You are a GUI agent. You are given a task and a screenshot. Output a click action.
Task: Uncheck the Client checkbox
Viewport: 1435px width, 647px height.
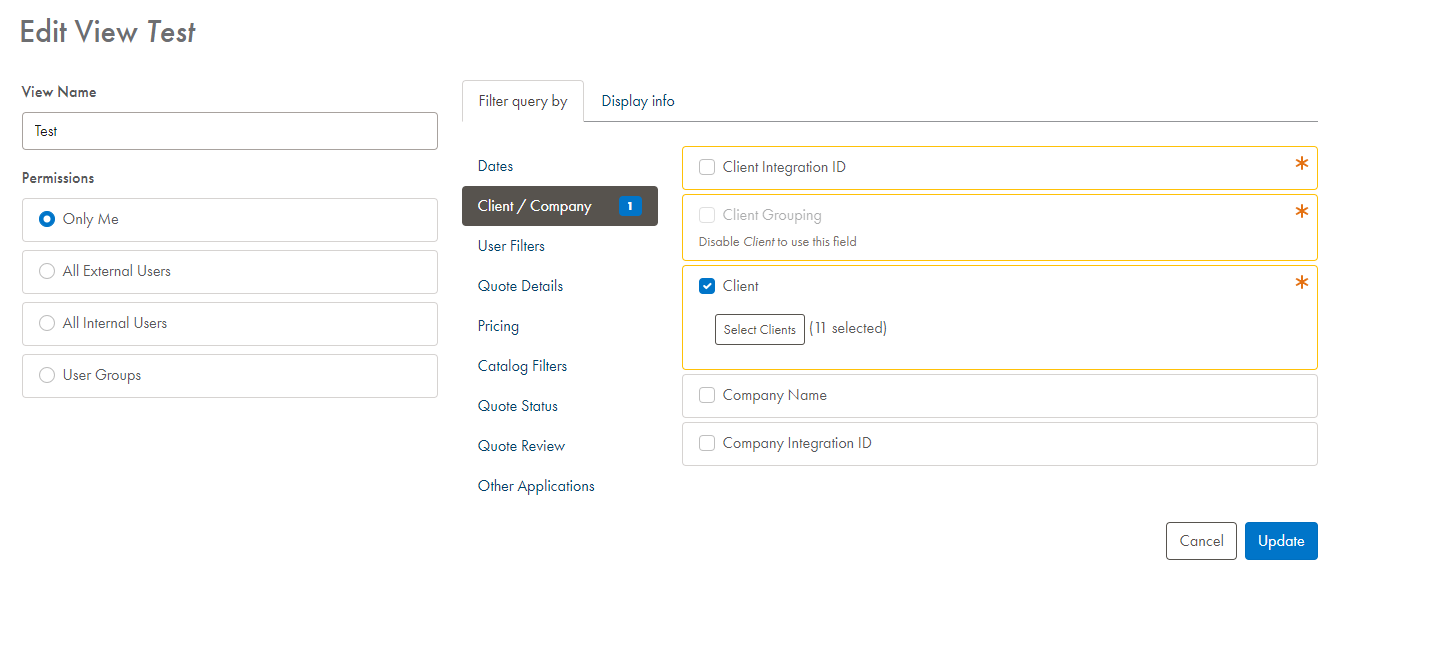pyautogui.click(x=707, y=286)
